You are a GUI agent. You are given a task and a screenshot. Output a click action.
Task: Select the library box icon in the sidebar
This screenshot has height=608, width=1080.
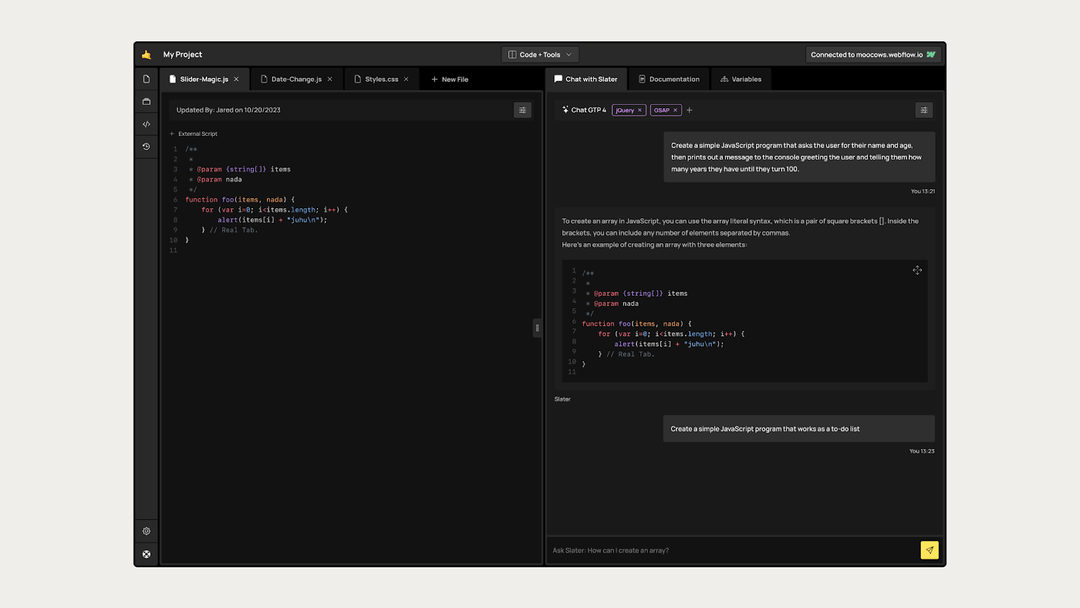[x=146, y=101]
